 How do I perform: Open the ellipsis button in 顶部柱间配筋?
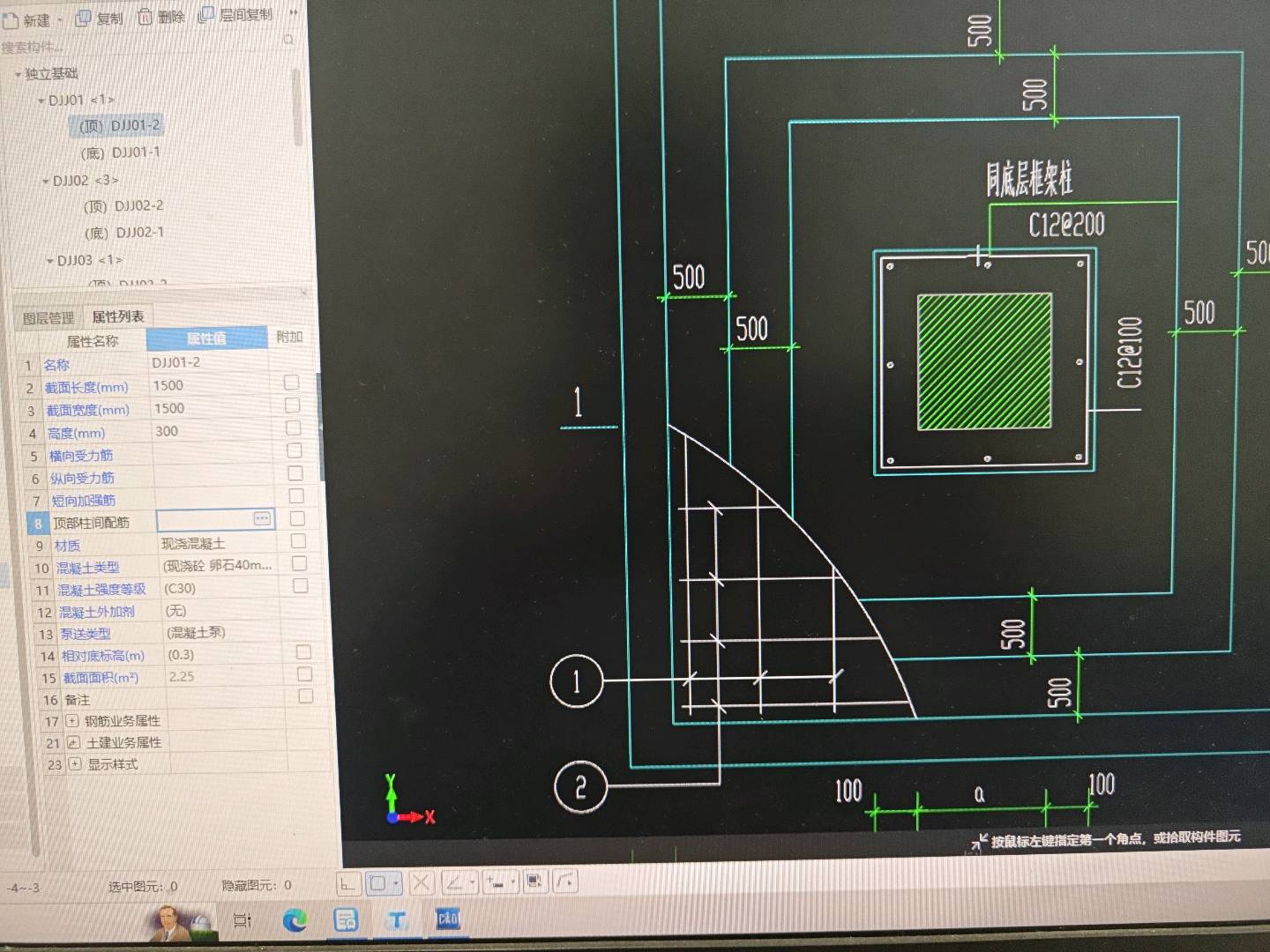(x=262, y=518)
